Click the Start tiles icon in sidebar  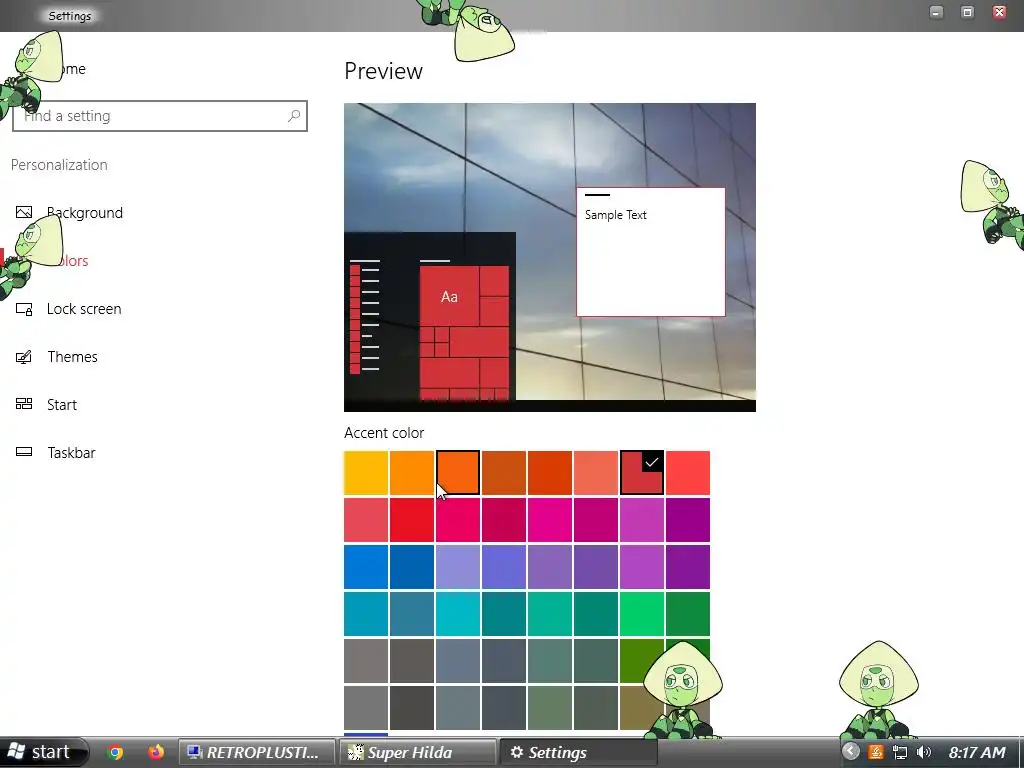(x=24, y=404)
